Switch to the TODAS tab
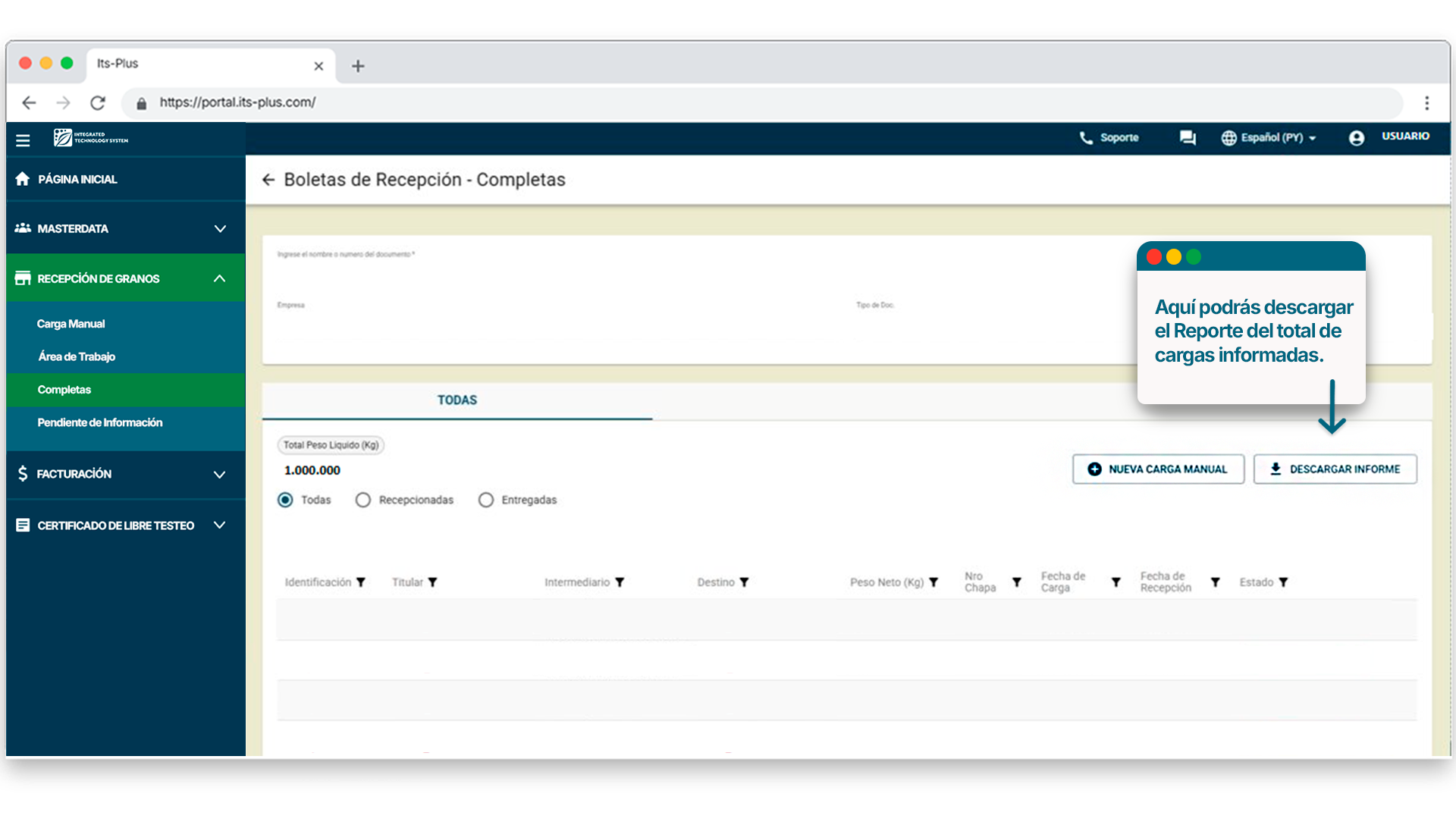Viewport: 1456px width, 819px height. pyautogui.click(x=457, y=400)
